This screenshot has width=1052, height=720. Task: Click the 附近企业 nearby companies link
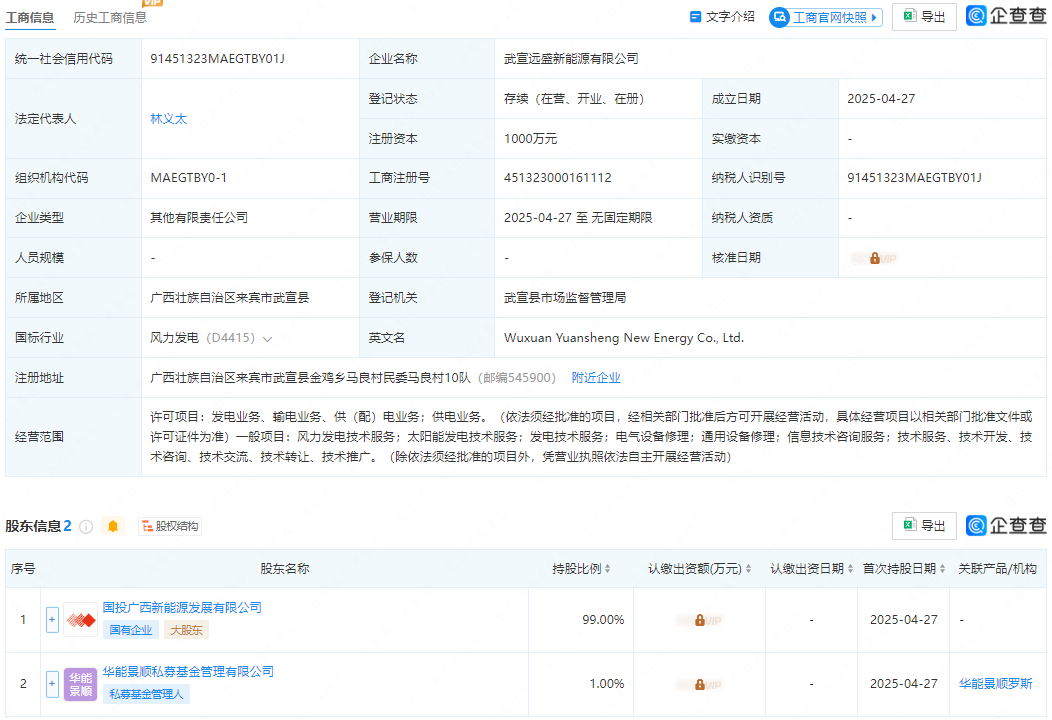pyautogui.click(x=598, y=377)
